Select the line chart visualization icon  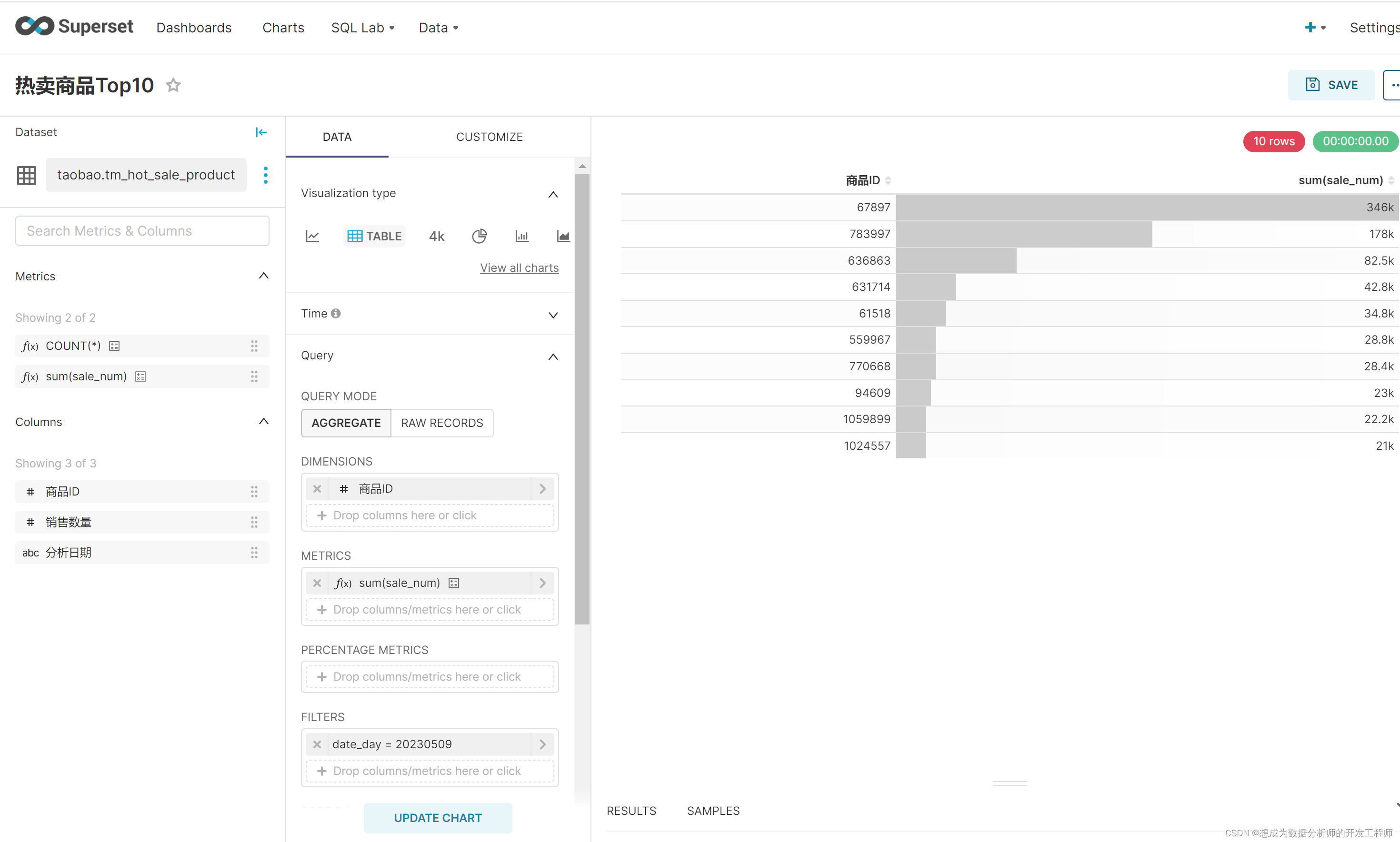click(312, 236)
